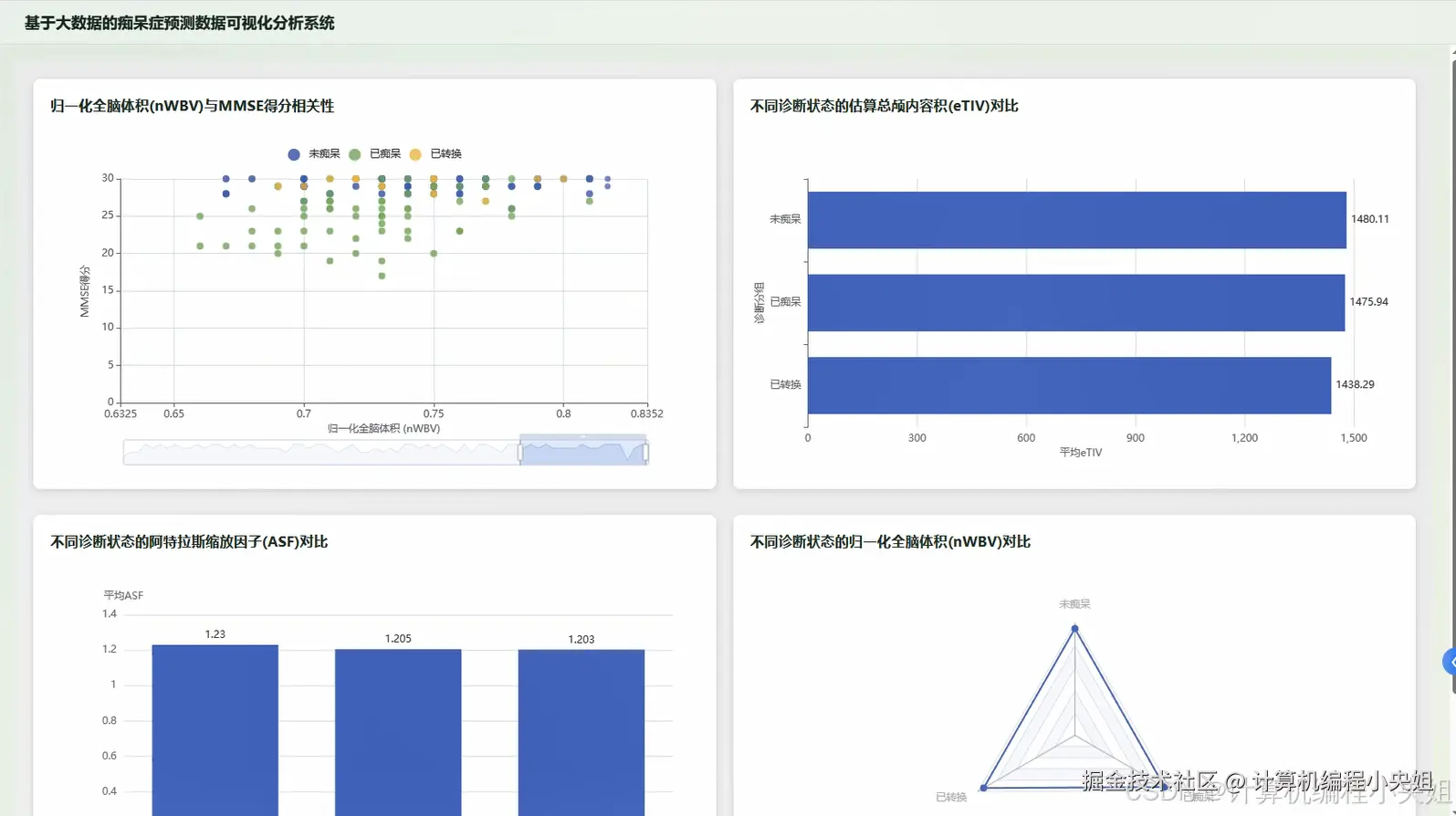Click the value label 1480.11

(x=1370, y=219)
